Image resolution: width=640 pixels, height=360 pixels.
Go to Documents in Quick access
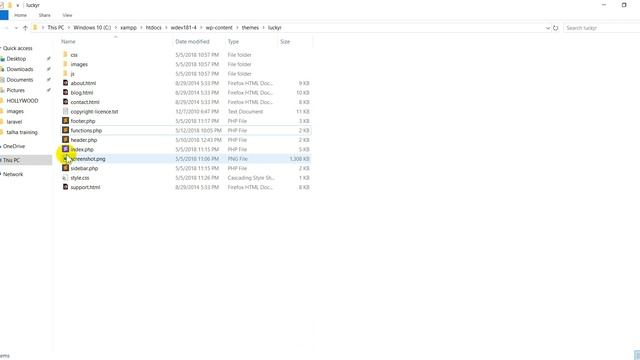(20, 80)
